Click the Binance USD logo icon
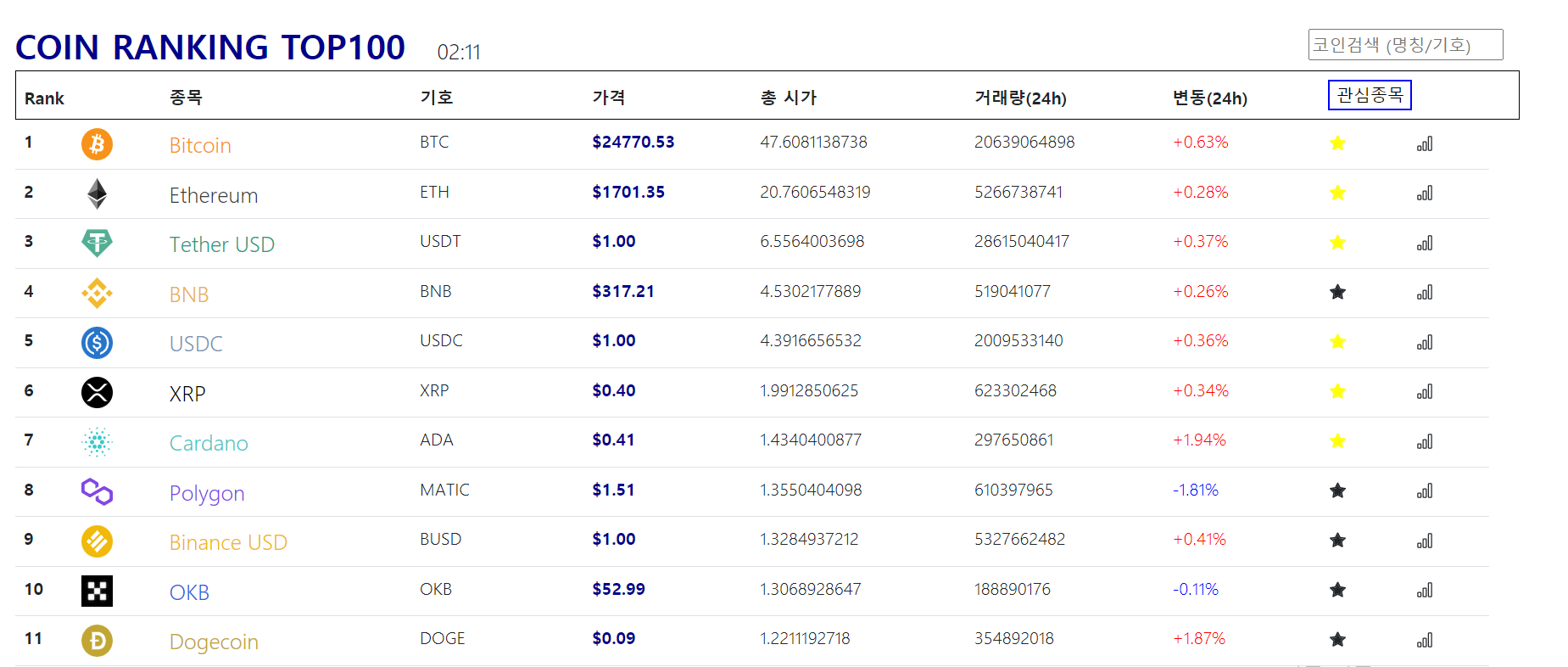1568x667 pixels. click(97, 541)
